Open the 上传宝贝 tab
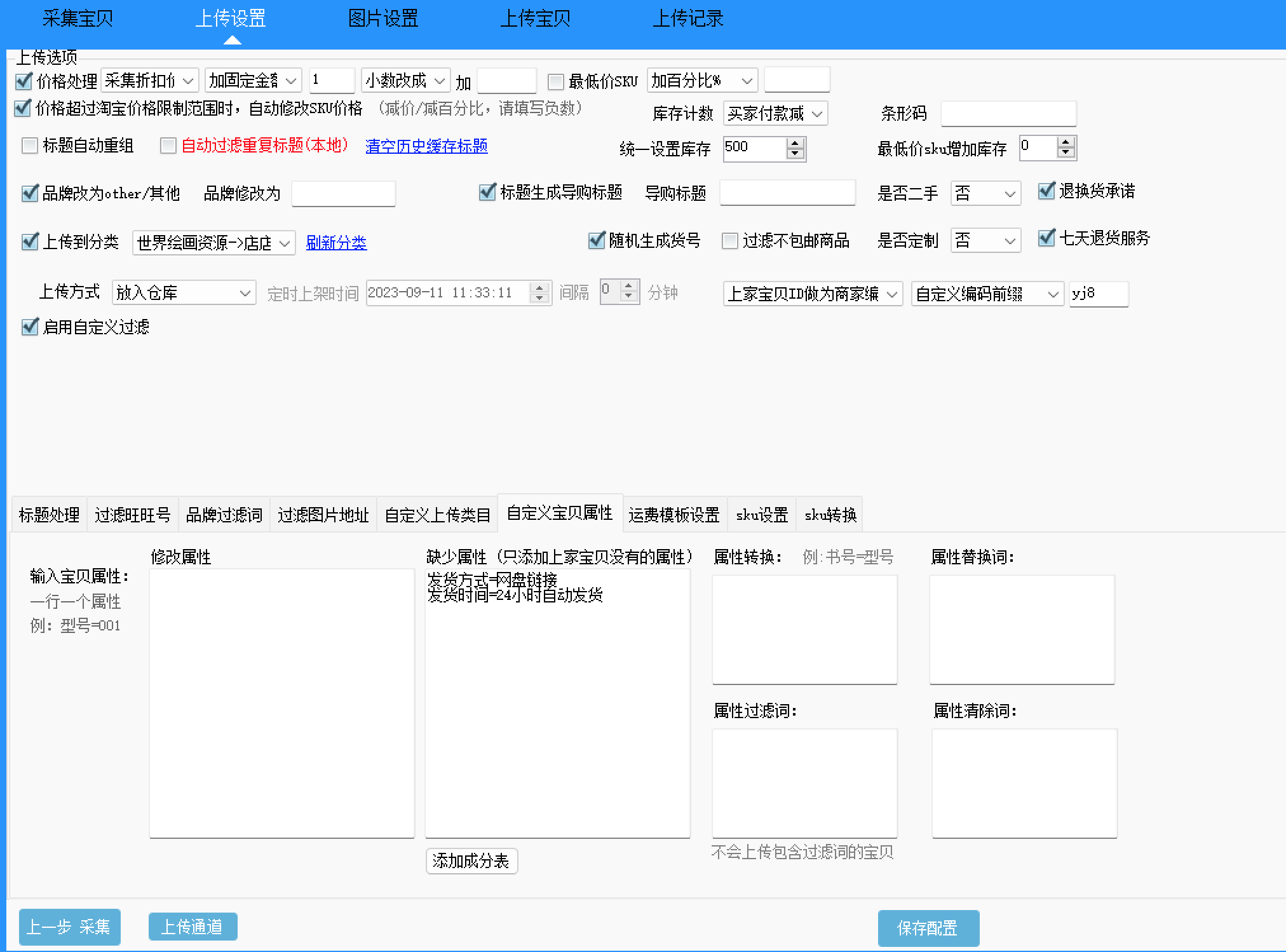 point(536,18)
